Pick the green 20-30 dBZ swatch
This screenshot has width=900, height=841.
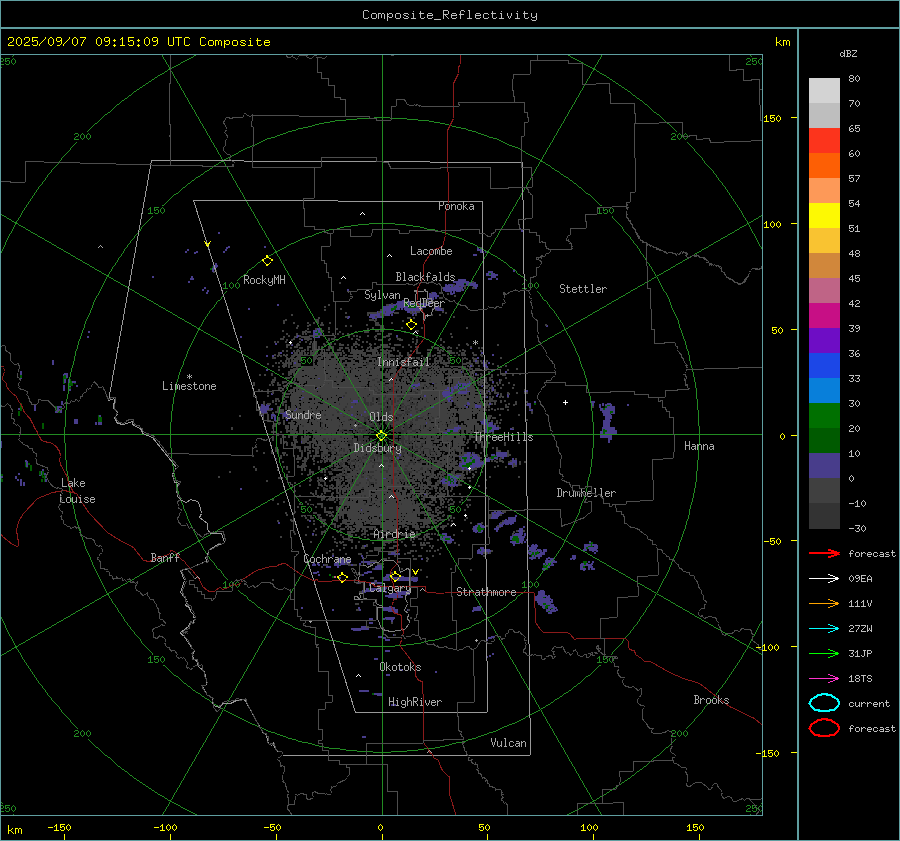(x=824, y=416)
